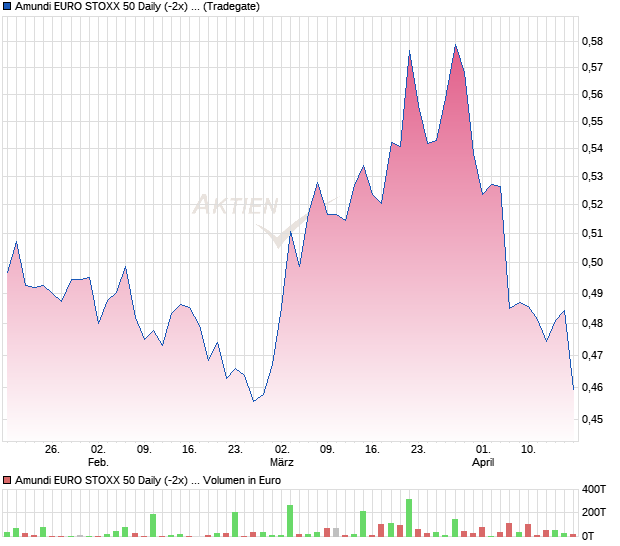Click the 0,49 price axis label
620x546 pixels.
592,293
